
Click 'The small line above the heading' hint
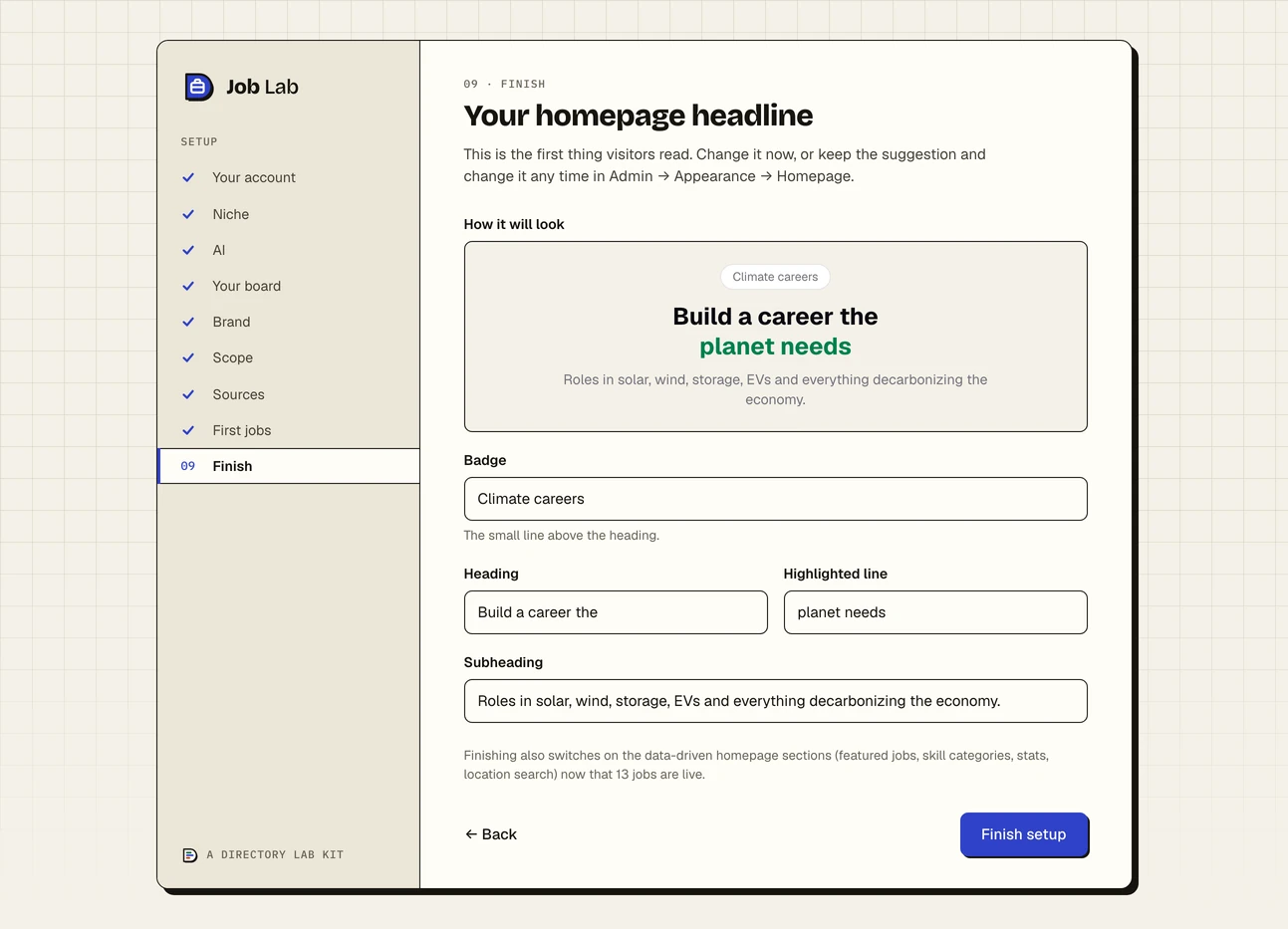tap(562, 536)
